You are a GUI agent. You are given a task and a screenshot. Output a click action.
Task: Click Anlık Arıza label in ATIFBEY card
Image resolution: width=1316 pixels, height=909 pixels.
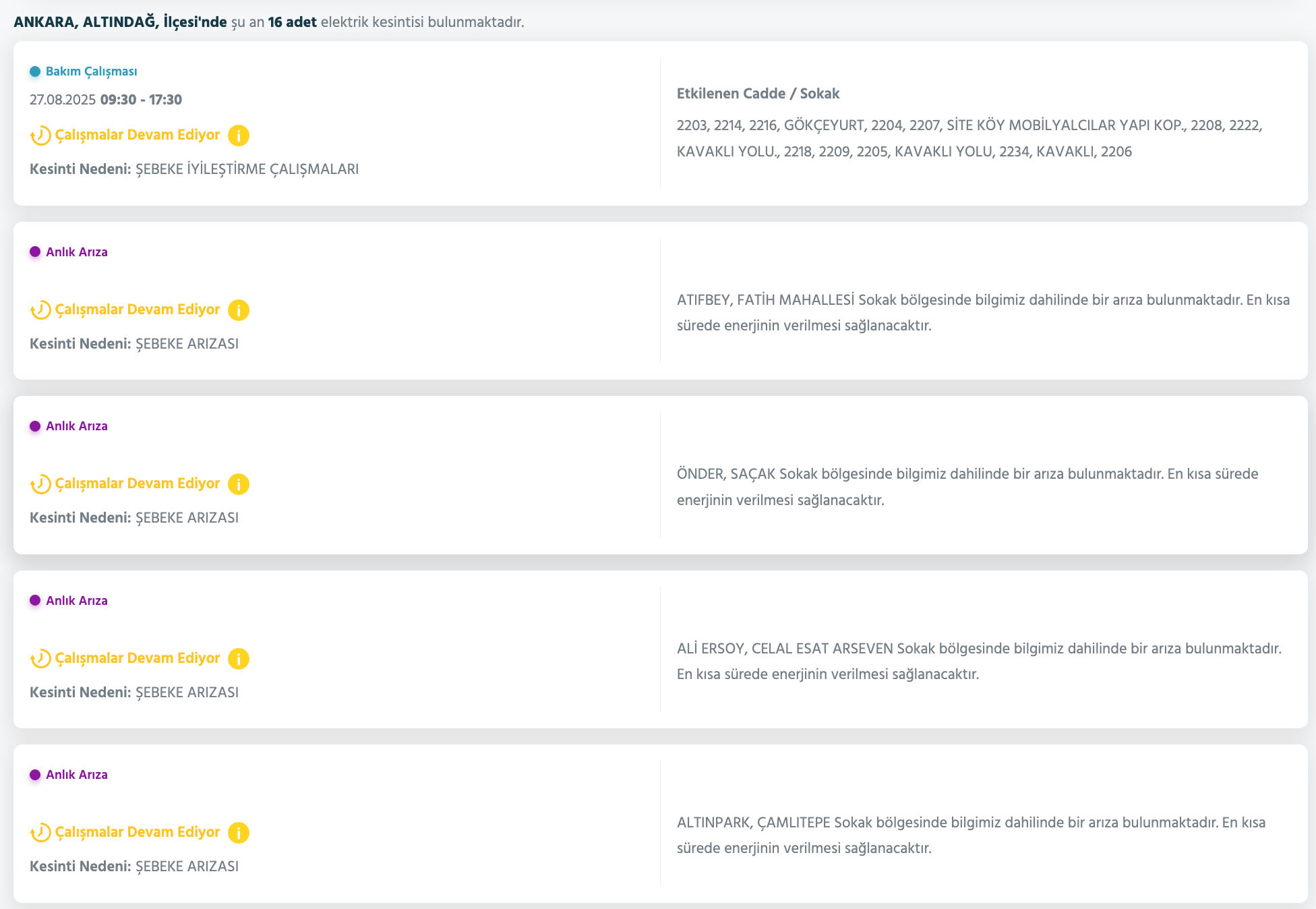click(x=76, y=252)
